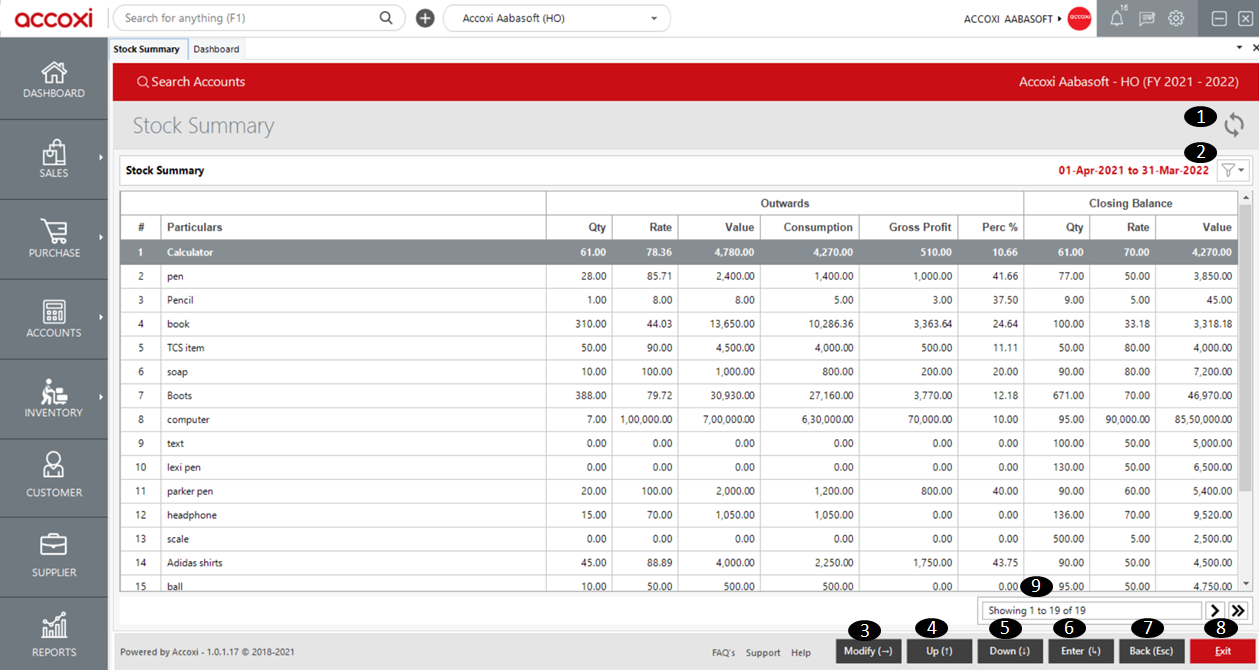
Task: Open the Customer module icon
Action: (54, 465)
